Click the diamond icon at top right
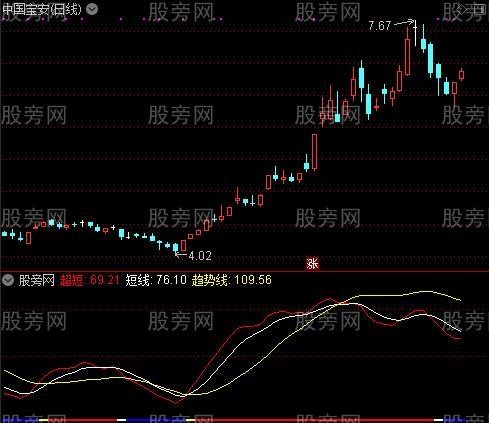The height and width of the screenshot is (423, 489). pyautogui.click(x=462, y=9)
